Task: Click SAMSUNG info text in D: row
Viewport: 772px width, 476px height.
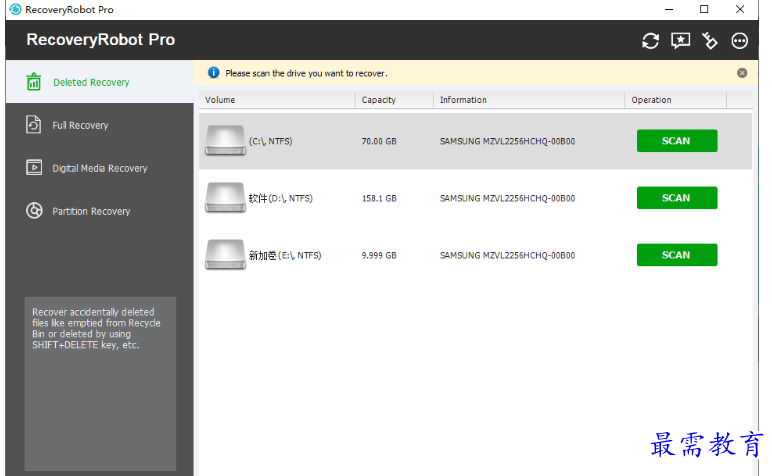Action: (507, 198)
